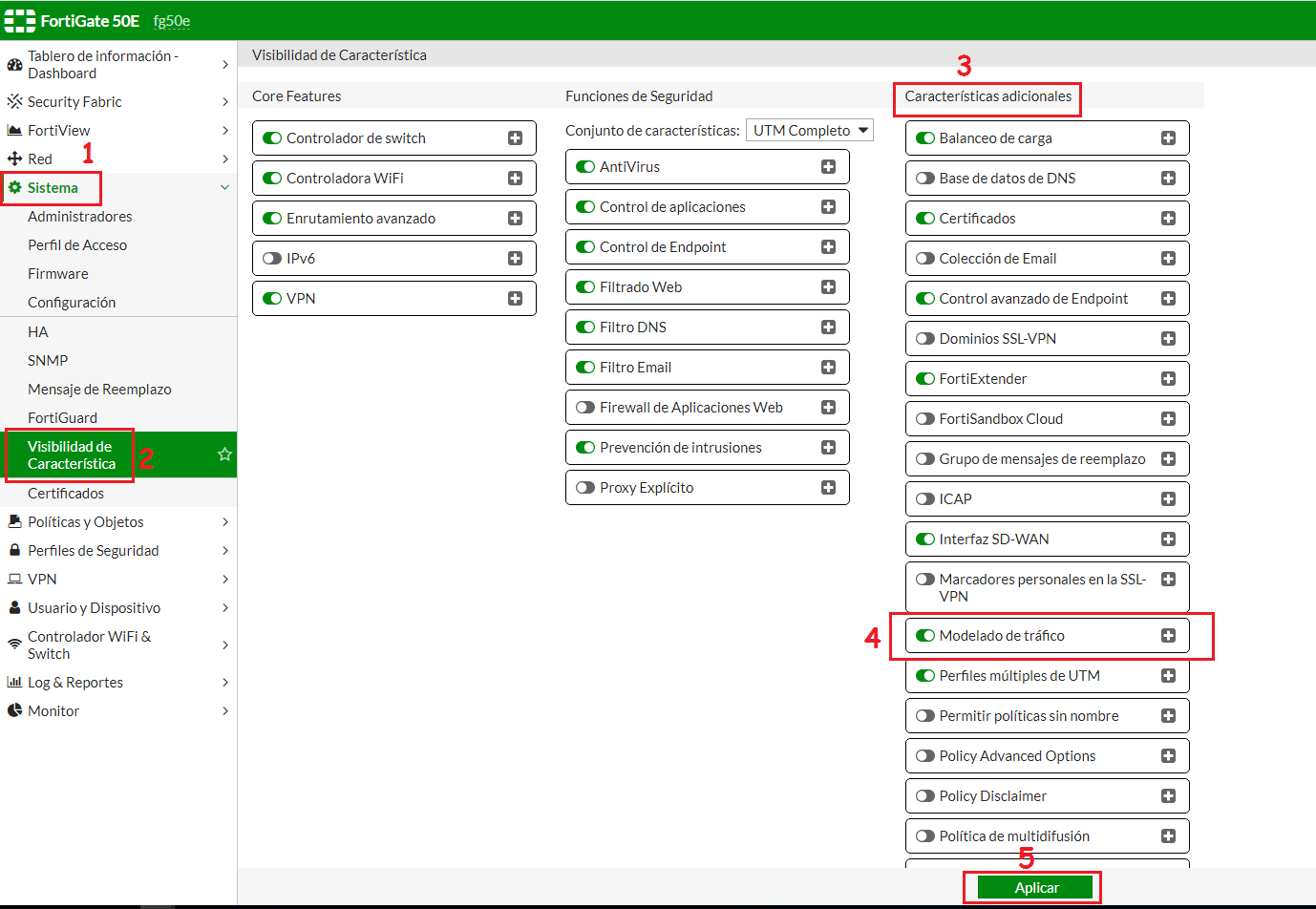The image size is (1316, 909).
Task: Disable the Modelado de tráfico toggle
Action: pyautogui.click(x=925, y=636)
